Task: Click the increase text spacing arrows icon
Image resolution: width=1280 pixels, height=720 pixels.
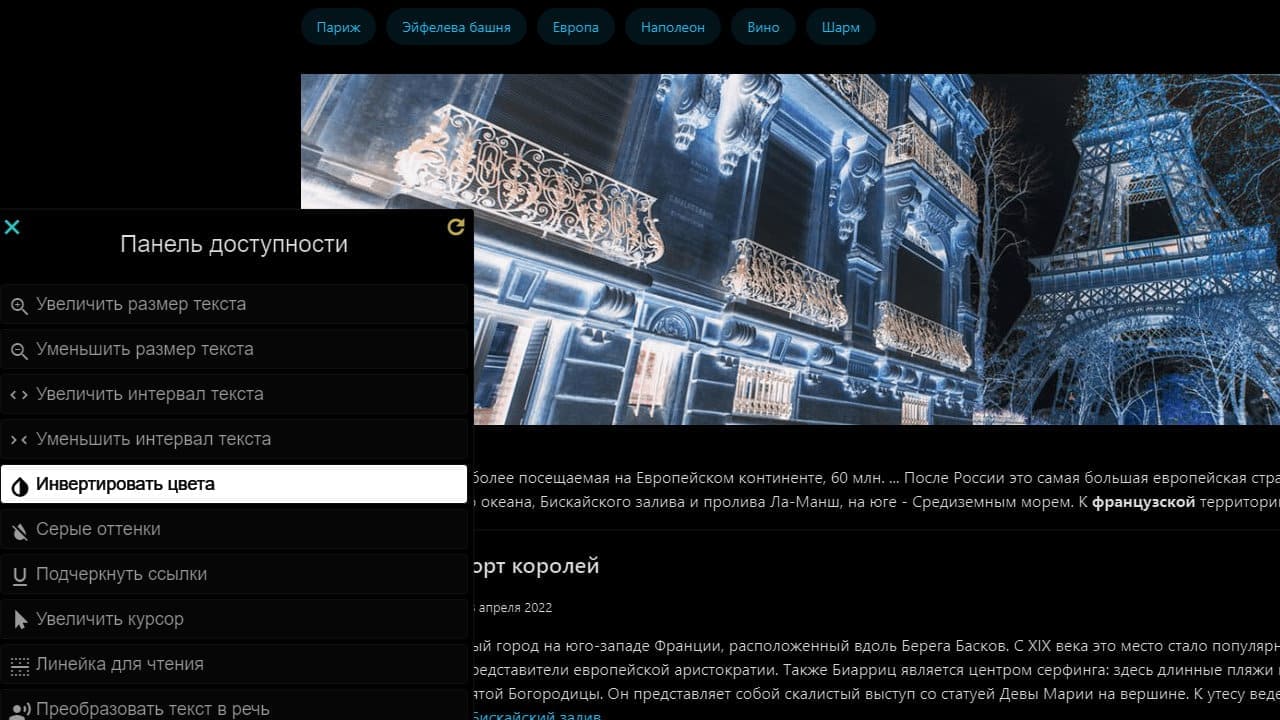Action: (x=19, y=394)
